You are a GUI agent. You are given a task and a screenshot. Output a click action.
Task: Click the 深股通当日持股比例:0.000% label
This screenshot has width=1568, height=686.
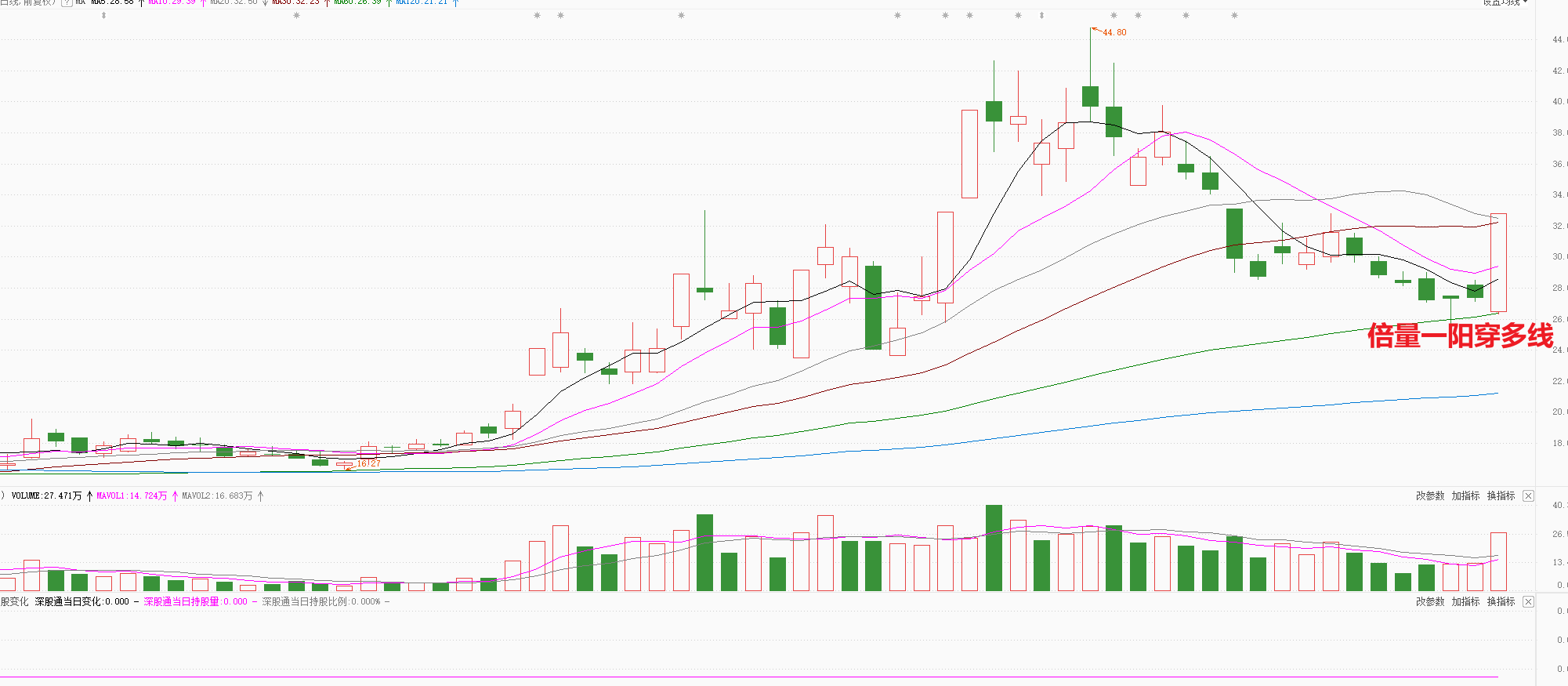pos(321,602)
